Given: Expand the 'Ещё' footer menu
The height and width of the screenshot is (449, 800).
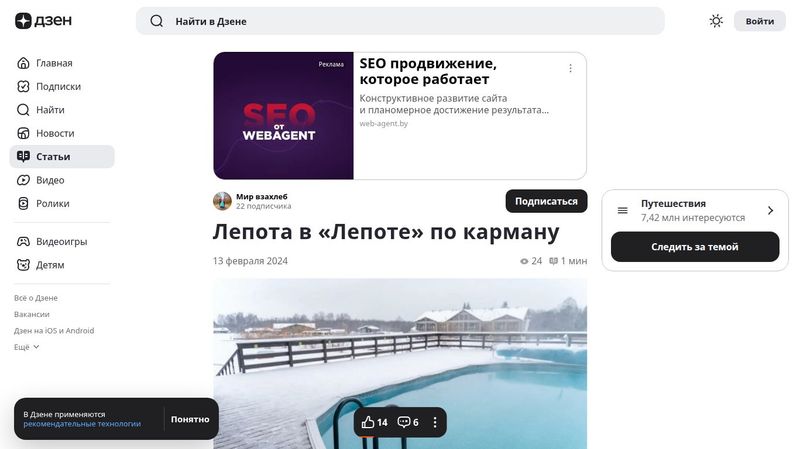Looking at the screenshot, I should 27,347.
